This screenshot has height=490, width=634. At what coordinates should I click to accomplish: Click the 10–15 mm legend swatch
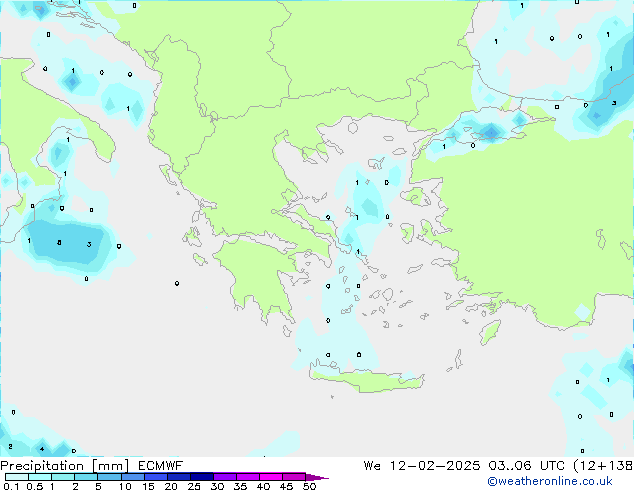point(132,477)
